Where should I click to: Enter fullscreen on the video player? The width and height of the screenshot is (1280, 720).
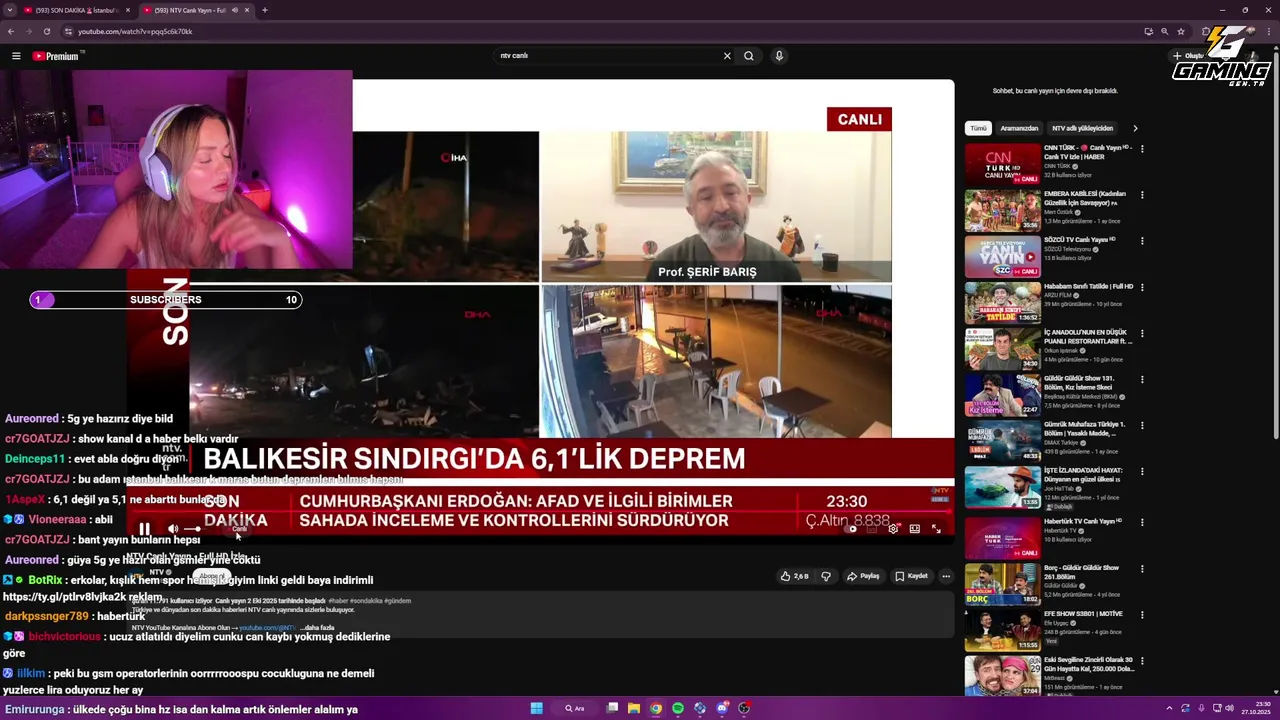(936, 529)
